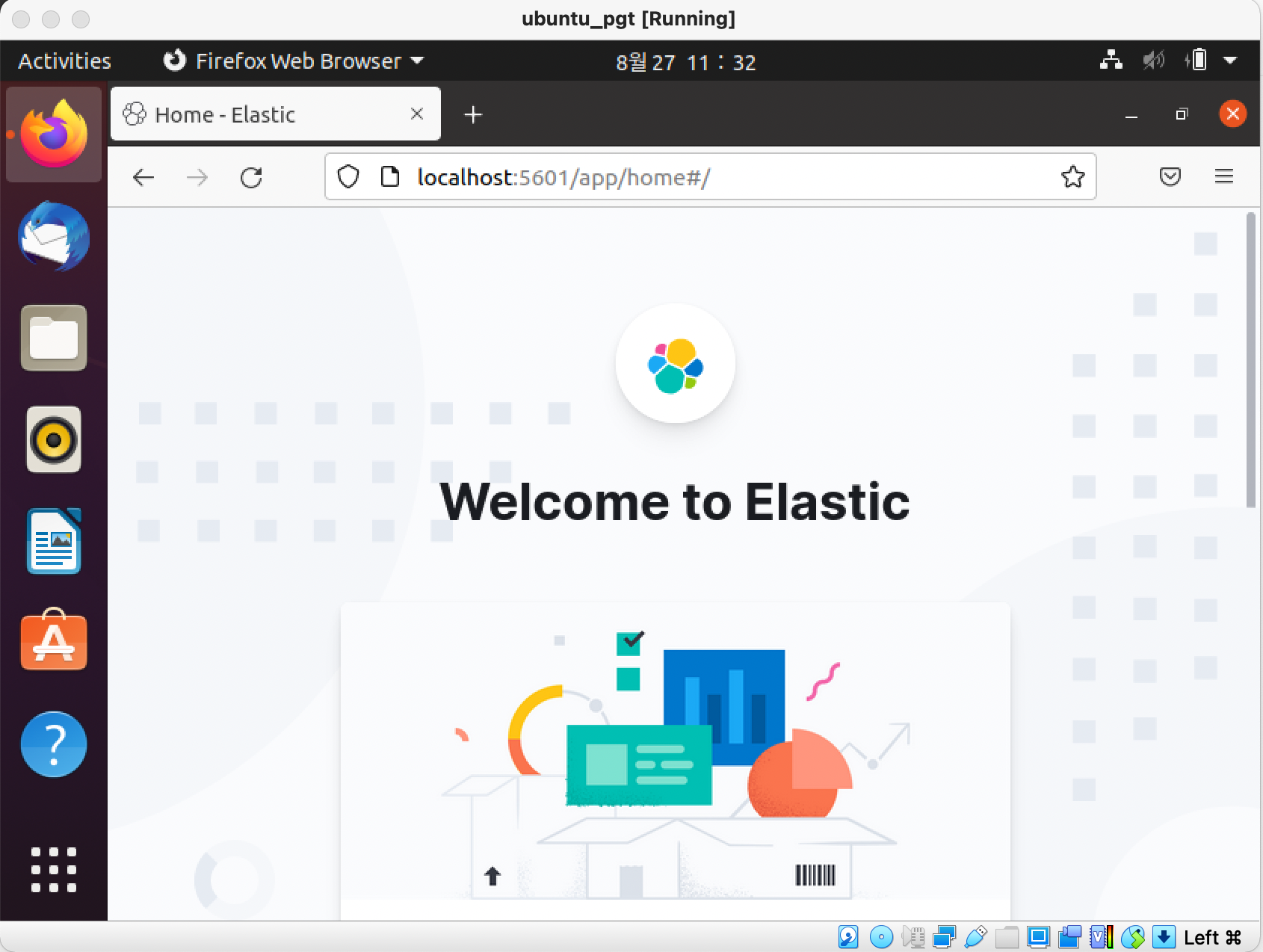Screen dimensions: 1263x952
Task: Click VirtualBox display status icon
Action: tap(1038, 936)
